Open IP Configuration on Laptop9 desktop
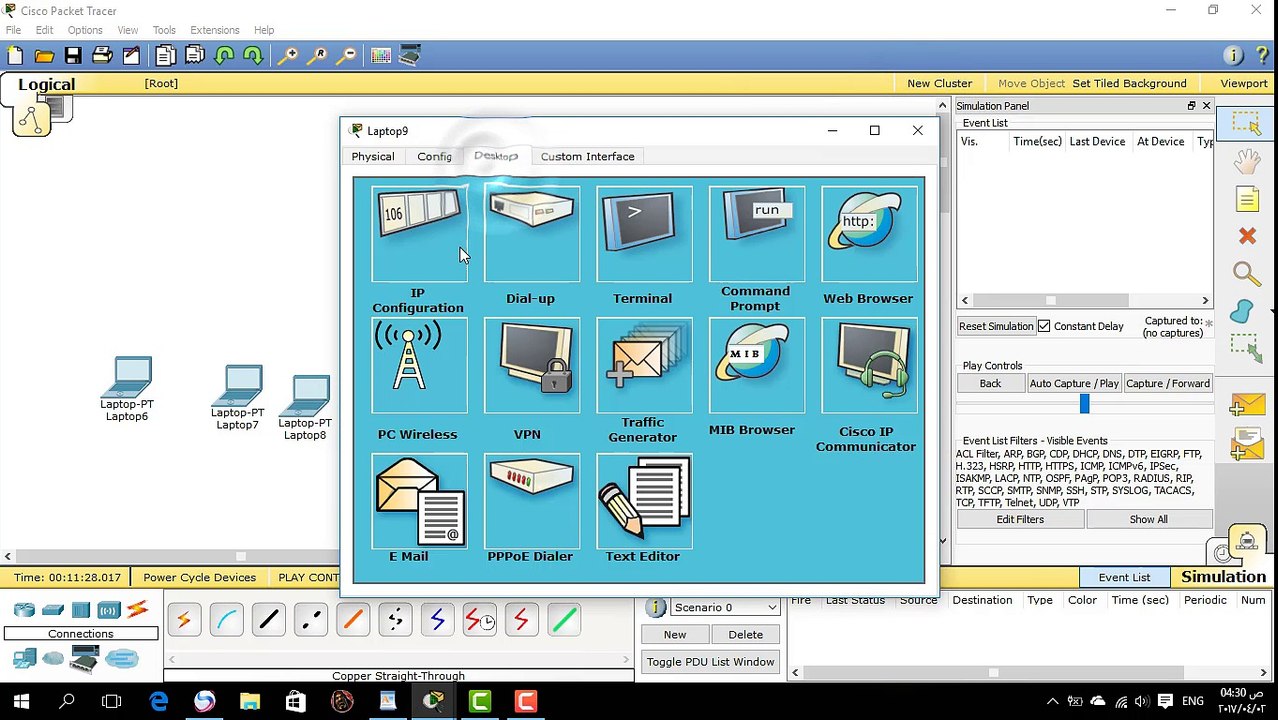This screenshot has width=1278, height=720. point(419,233)
